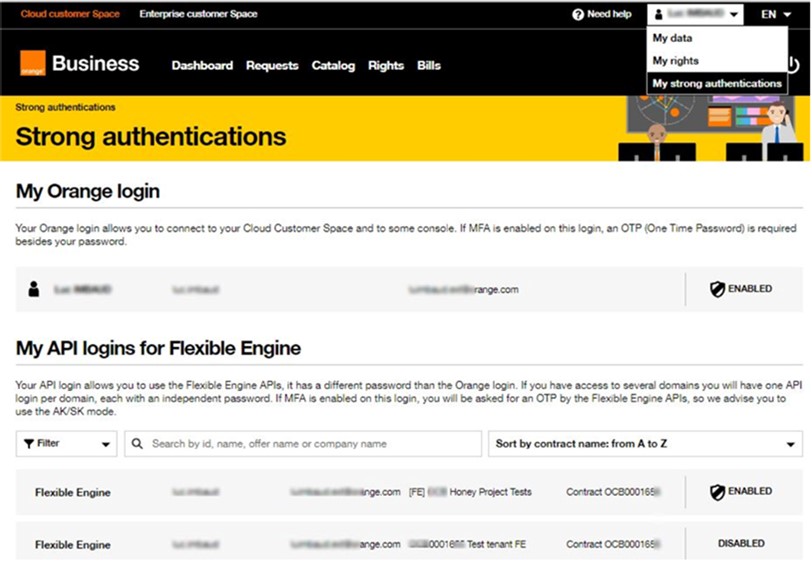
Task: Click the banner illustration image
Action: (712, 128)
